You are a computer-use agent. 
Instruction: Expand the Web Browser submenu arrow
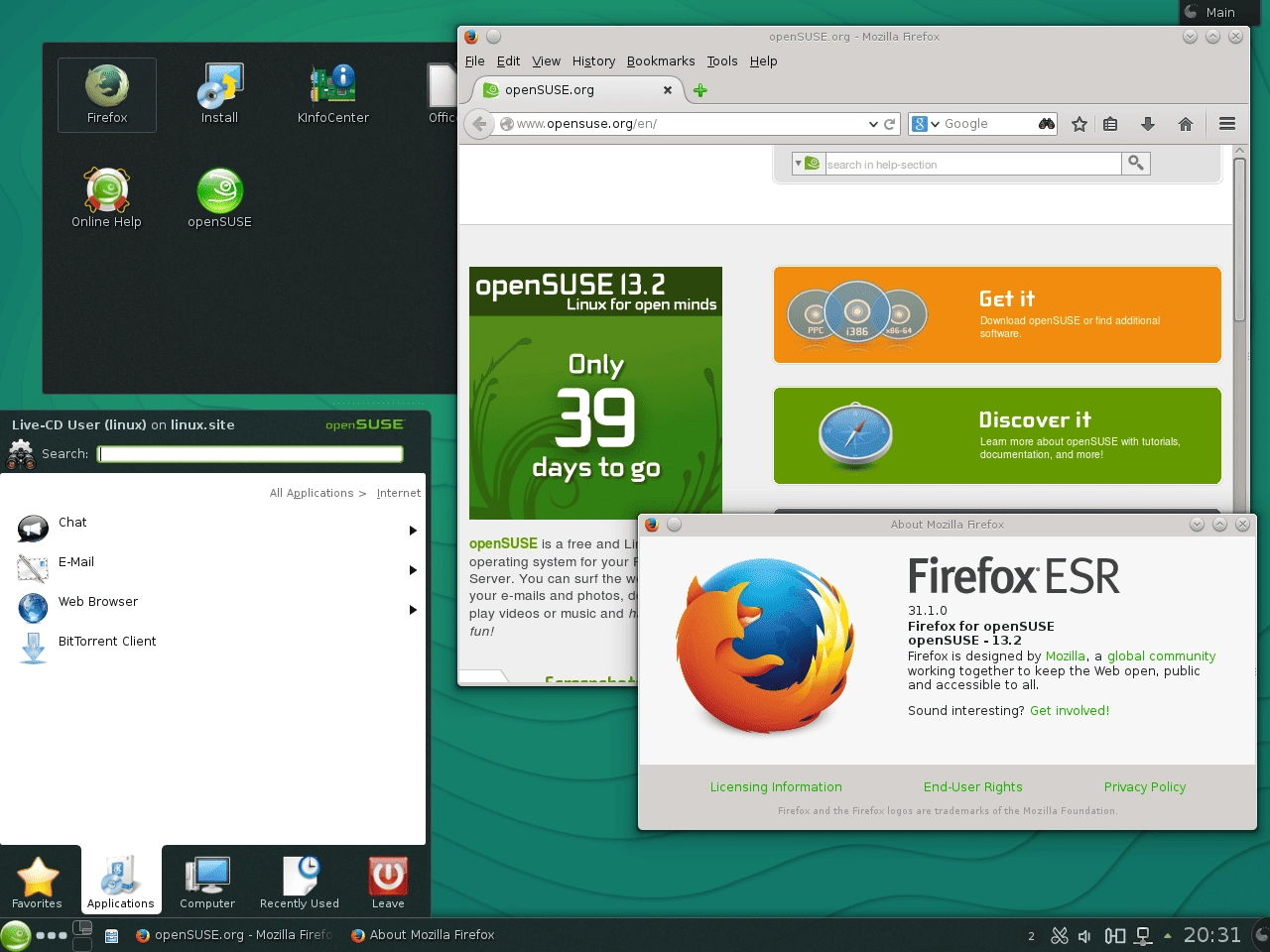point(413,610)
